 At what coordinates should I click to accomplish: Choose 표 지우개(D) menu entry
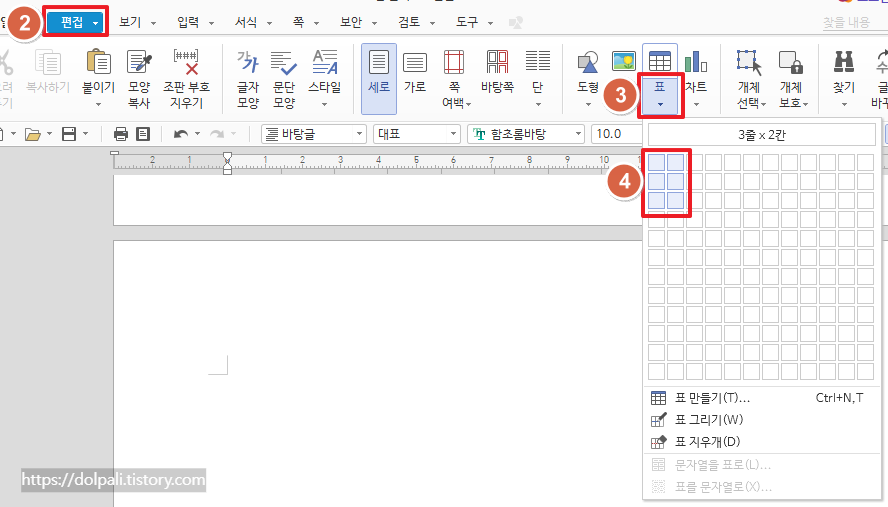[762, 442]
